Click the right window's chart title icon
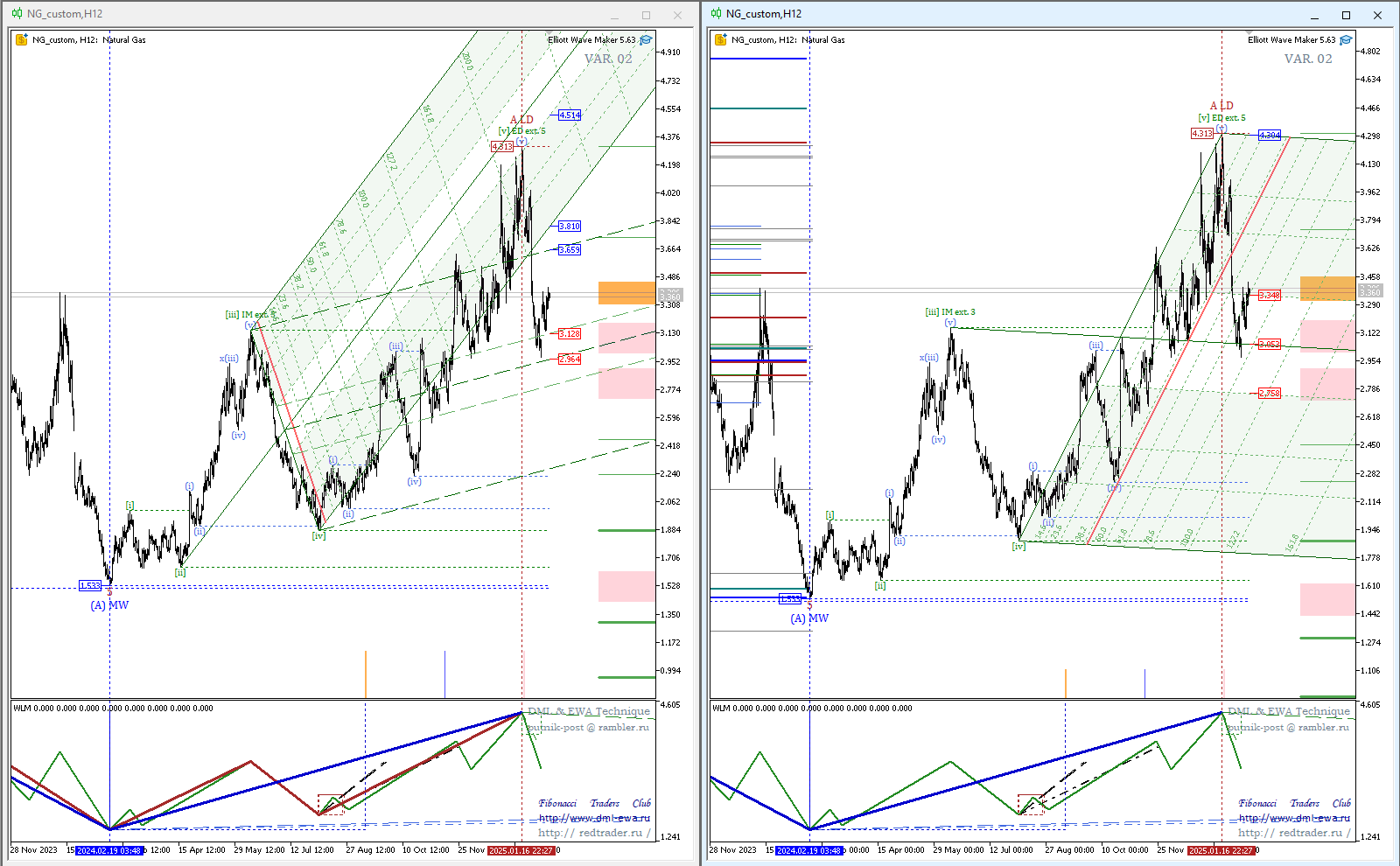This screenshot has height=866, width=1400. tap(716, 14)
